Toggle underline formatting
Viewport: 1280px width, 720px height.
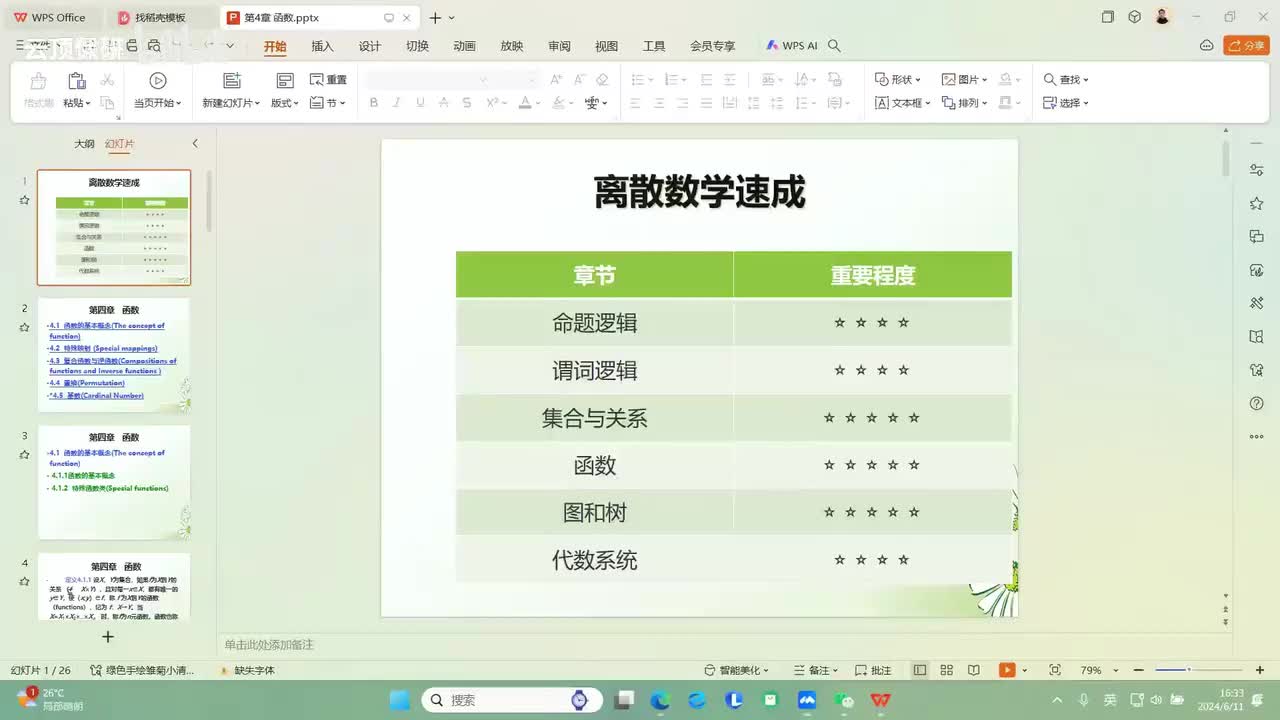[420, 103]
